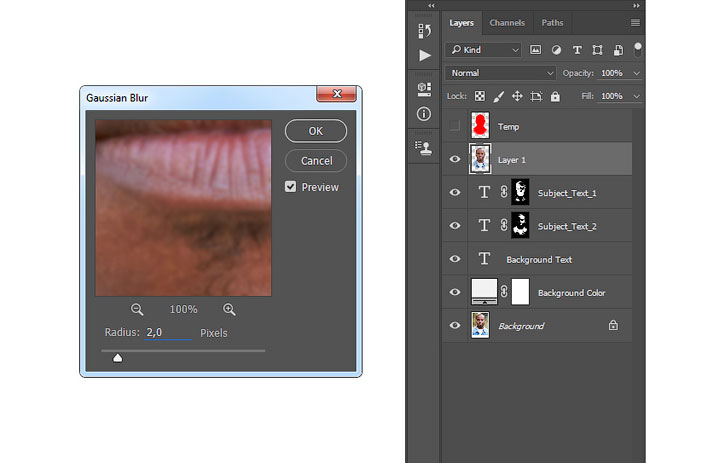Open the Layers panel menu
725x463 pixels.
635,23
